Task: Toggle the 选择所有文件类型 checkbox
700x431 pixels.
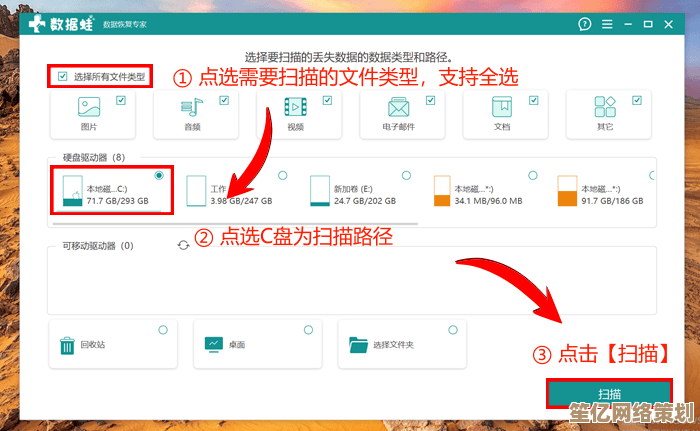Action: click(x=63, y=76)
